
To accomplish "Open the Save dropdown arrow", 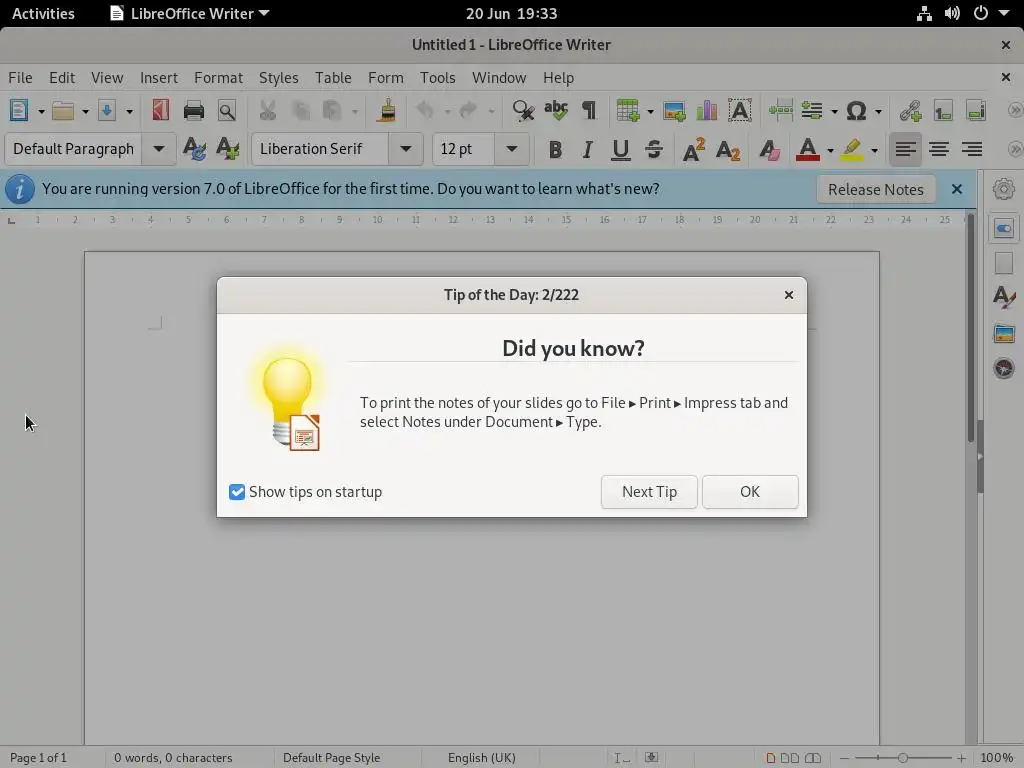I will 129,112.
